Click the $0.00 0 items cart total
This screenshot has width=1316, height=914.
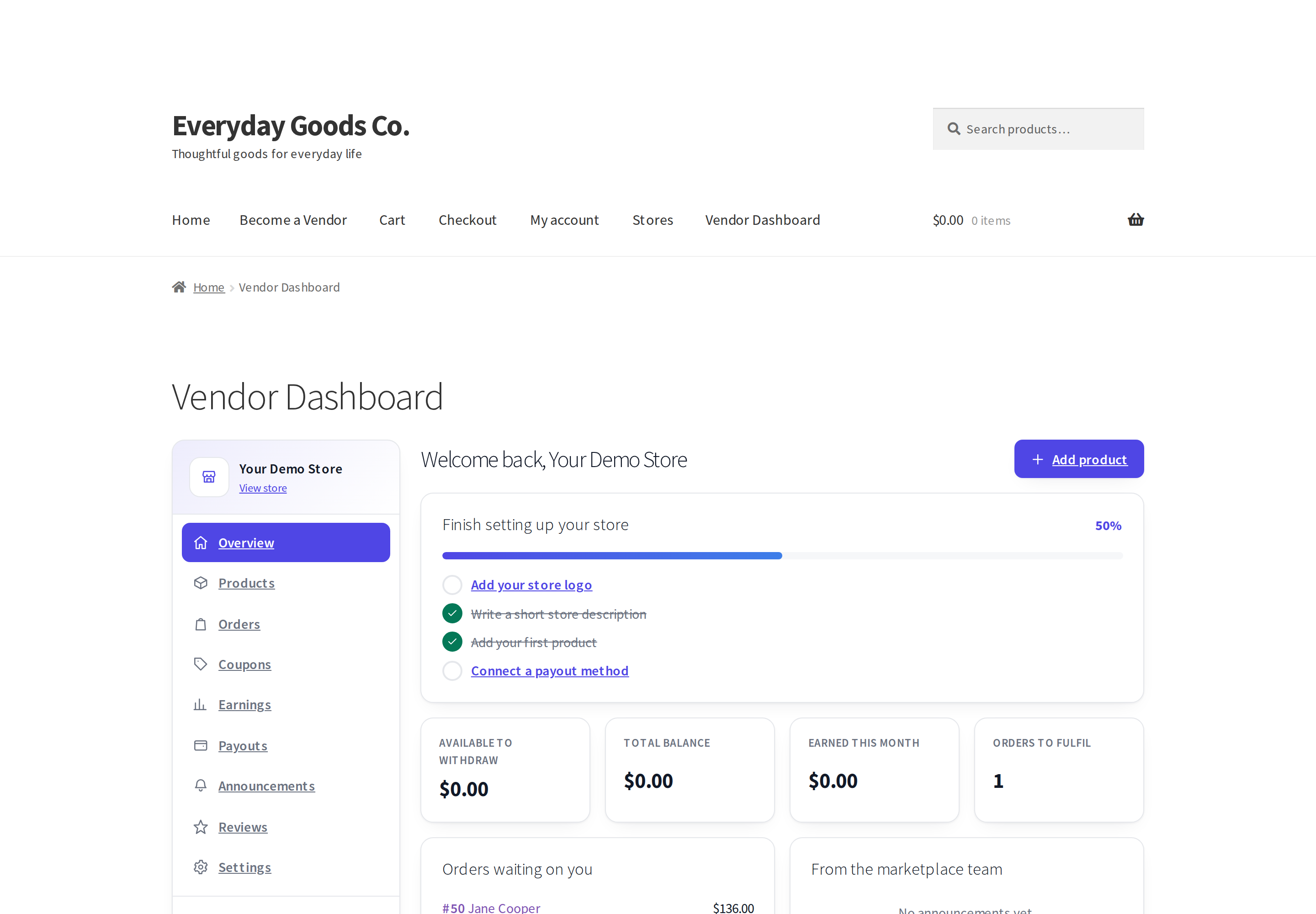[972, 220]
